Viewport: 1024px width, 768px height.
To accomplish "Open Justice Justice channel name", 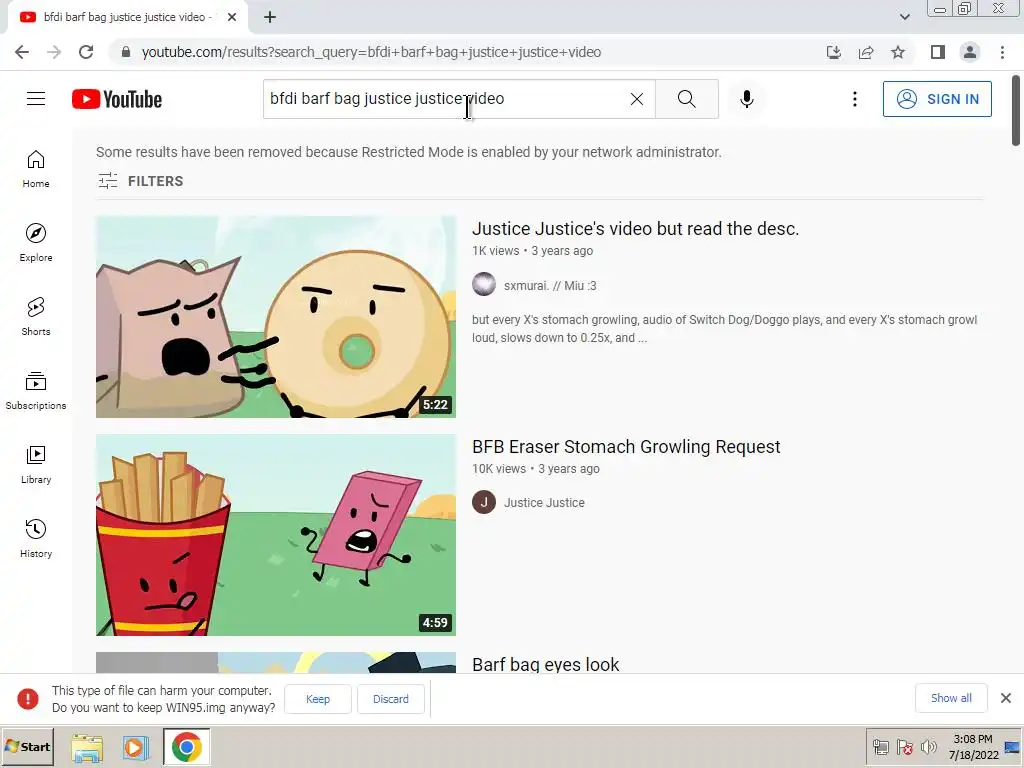I will coord(544,502).
